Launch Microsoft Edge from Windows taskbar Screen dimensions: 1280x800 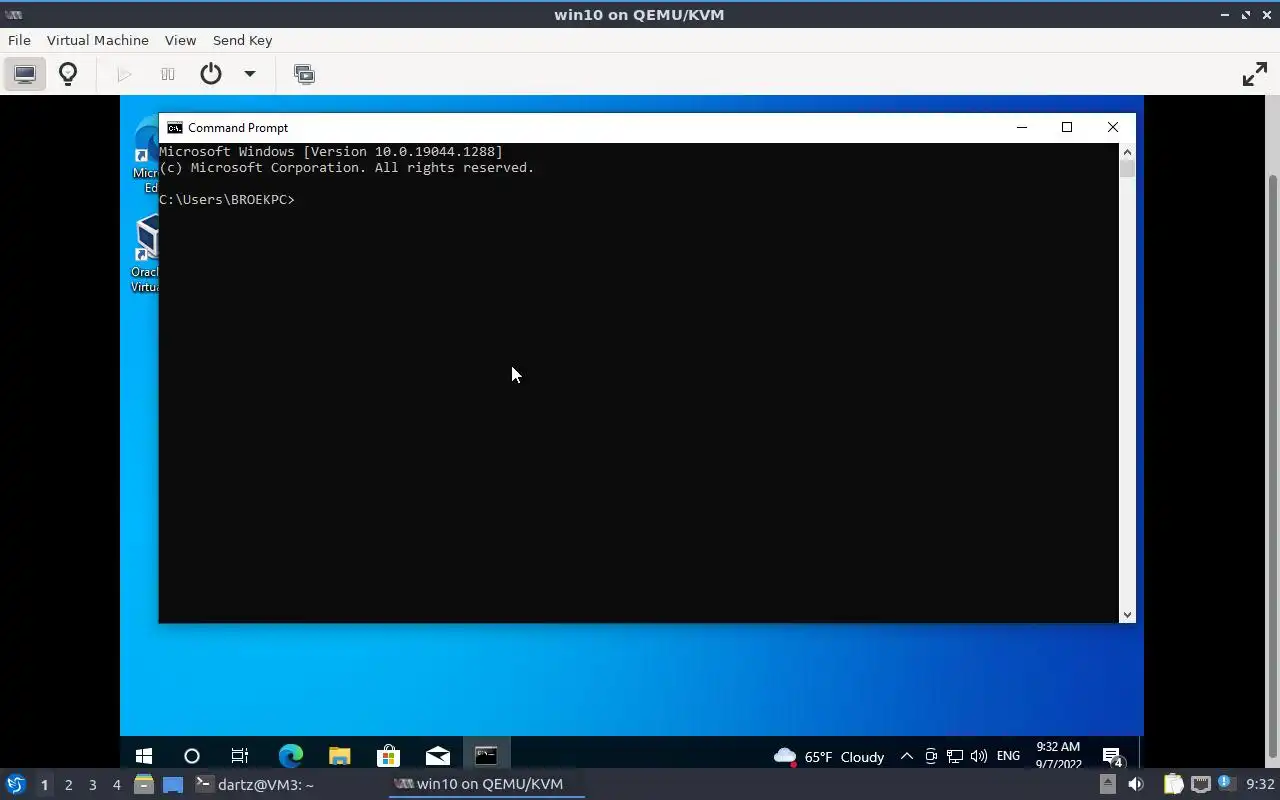290,756
